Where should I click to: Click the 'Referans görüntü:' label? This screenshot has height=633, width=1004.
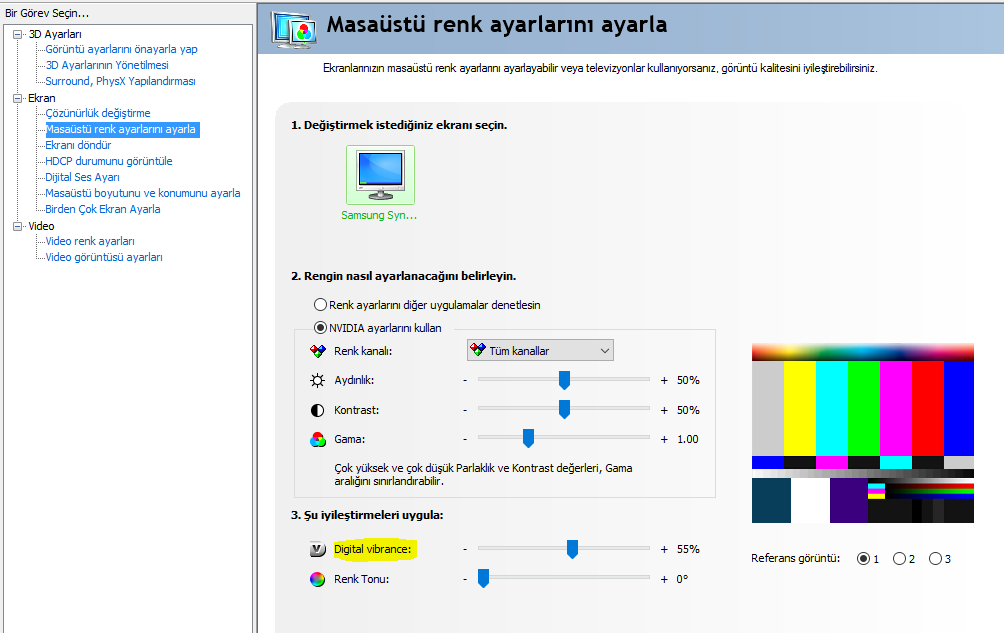tap(795, 558)
